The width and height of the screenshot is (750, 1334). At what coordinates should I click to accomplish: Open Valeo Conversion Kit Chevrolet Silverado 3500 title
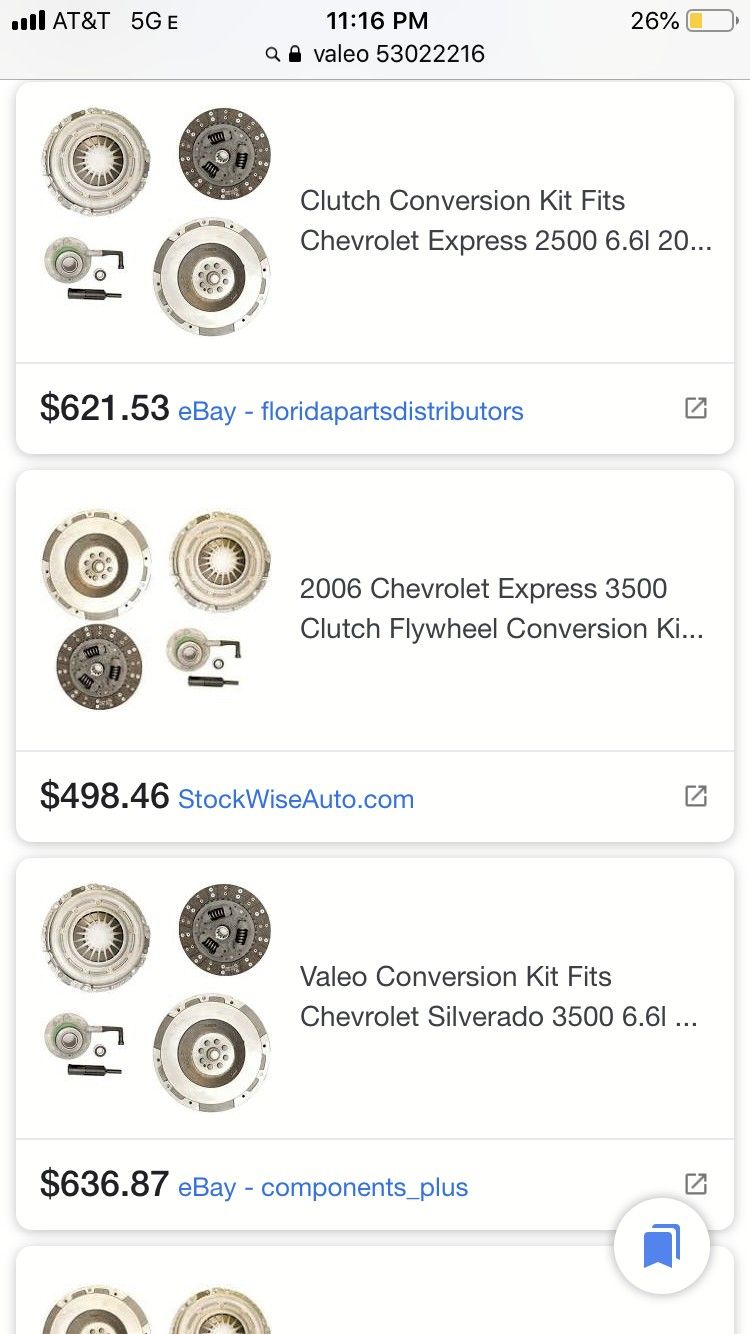pyautogui.click(x=498, y=997)
